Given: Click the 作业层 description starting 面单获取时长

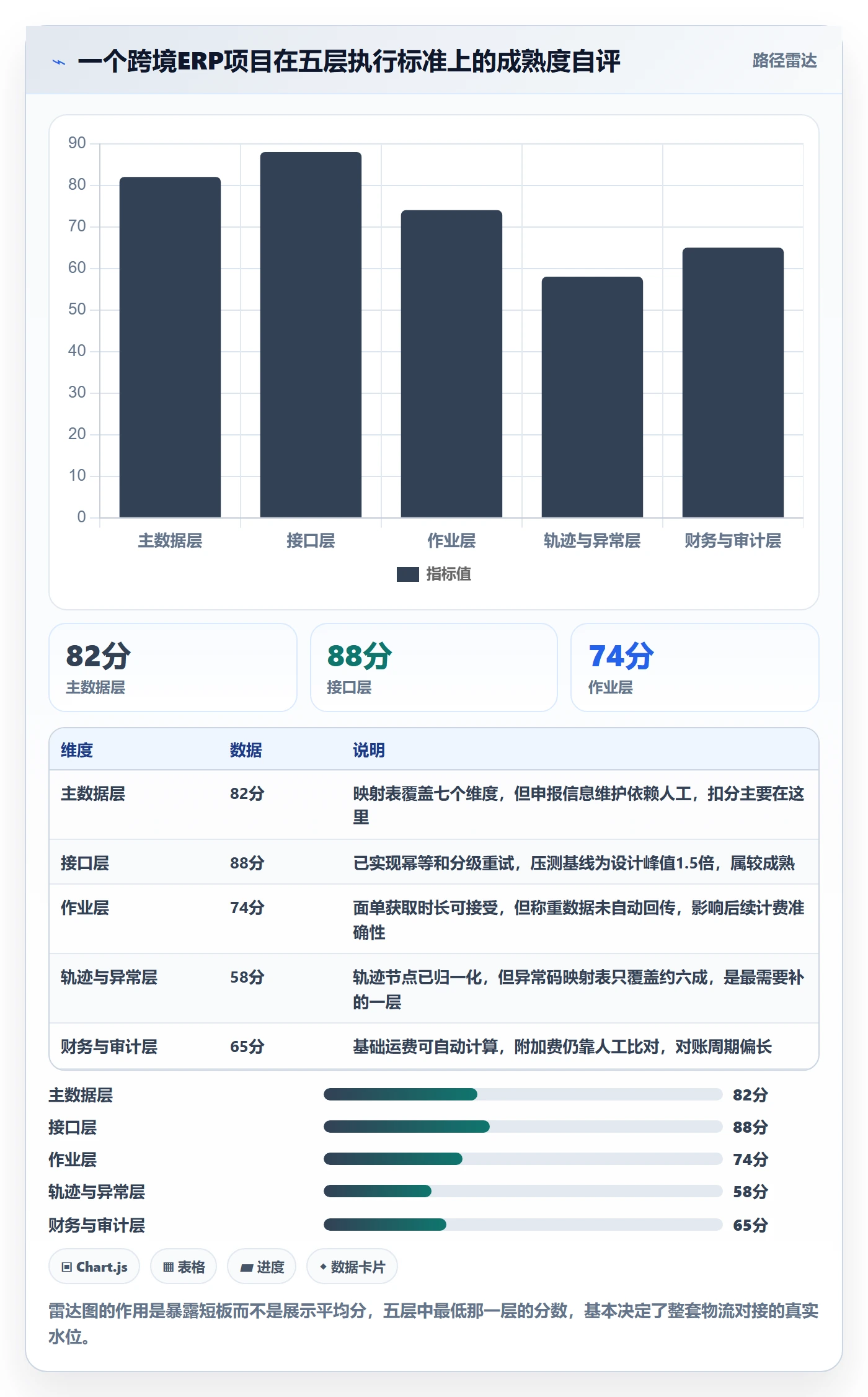Looking at the screenshot, I should click(578, 920).
